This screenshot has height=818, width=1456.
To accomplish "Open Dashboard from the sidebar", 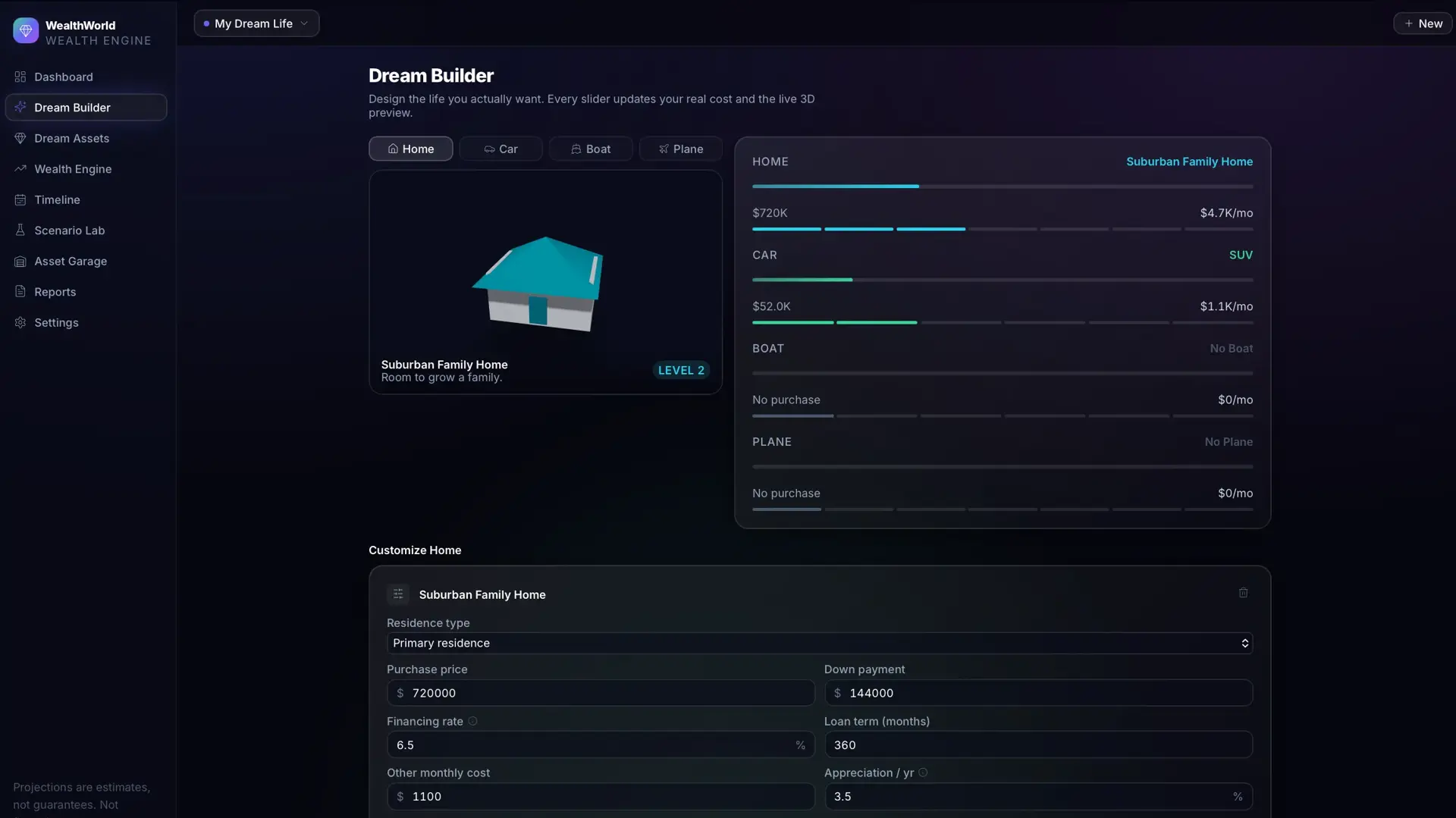I will [x=86, y=77].
